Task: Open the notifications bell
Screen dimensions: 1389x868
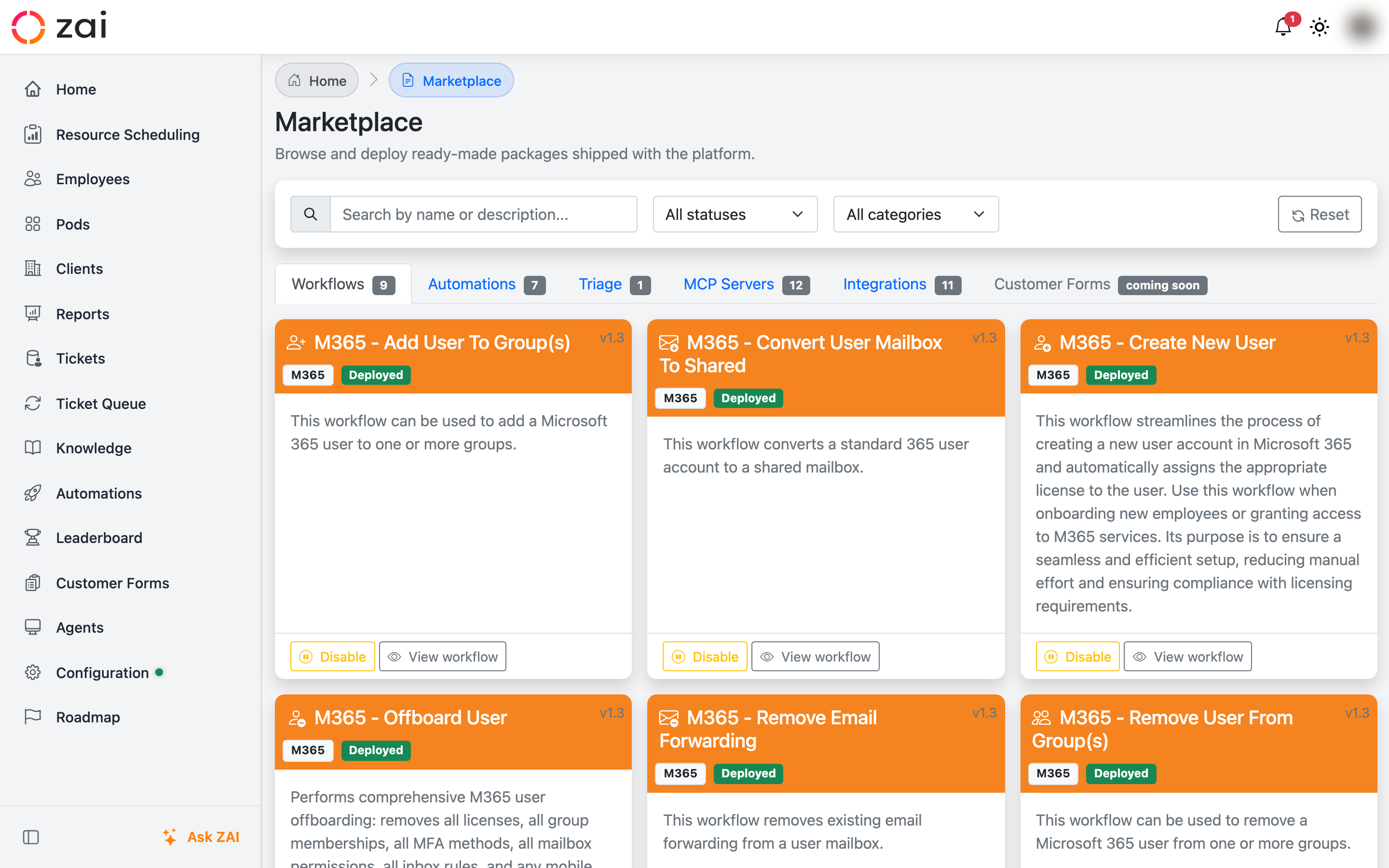Action: click(1283, 27)
